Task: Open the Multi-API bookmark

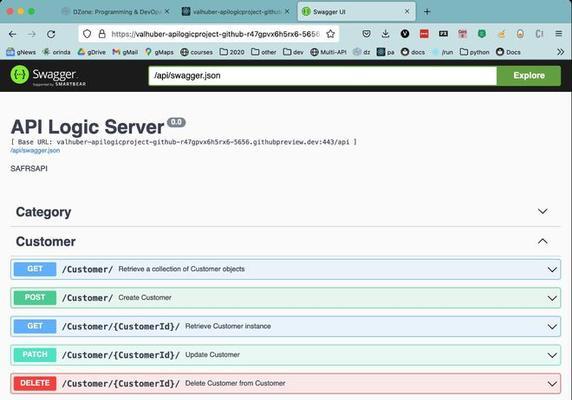Action: point(328,52)
